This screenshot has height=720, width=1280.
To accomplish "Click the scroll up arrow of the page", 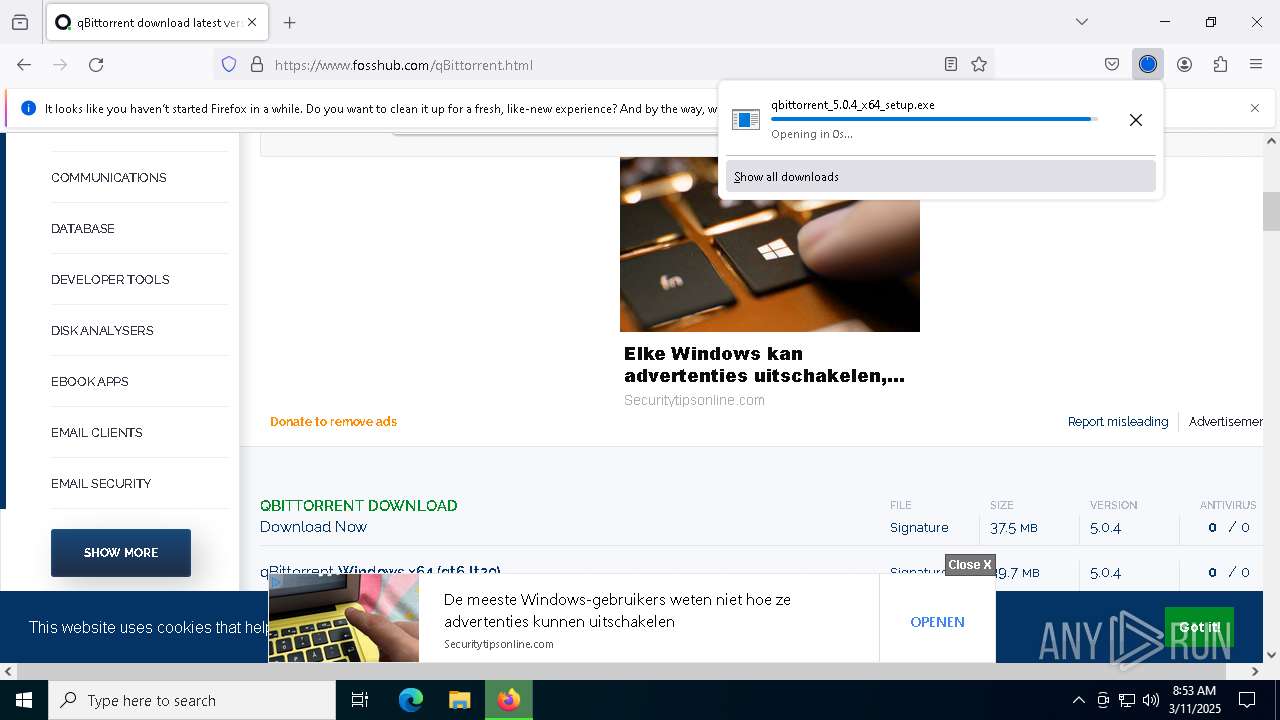I will click(1271, 141).
